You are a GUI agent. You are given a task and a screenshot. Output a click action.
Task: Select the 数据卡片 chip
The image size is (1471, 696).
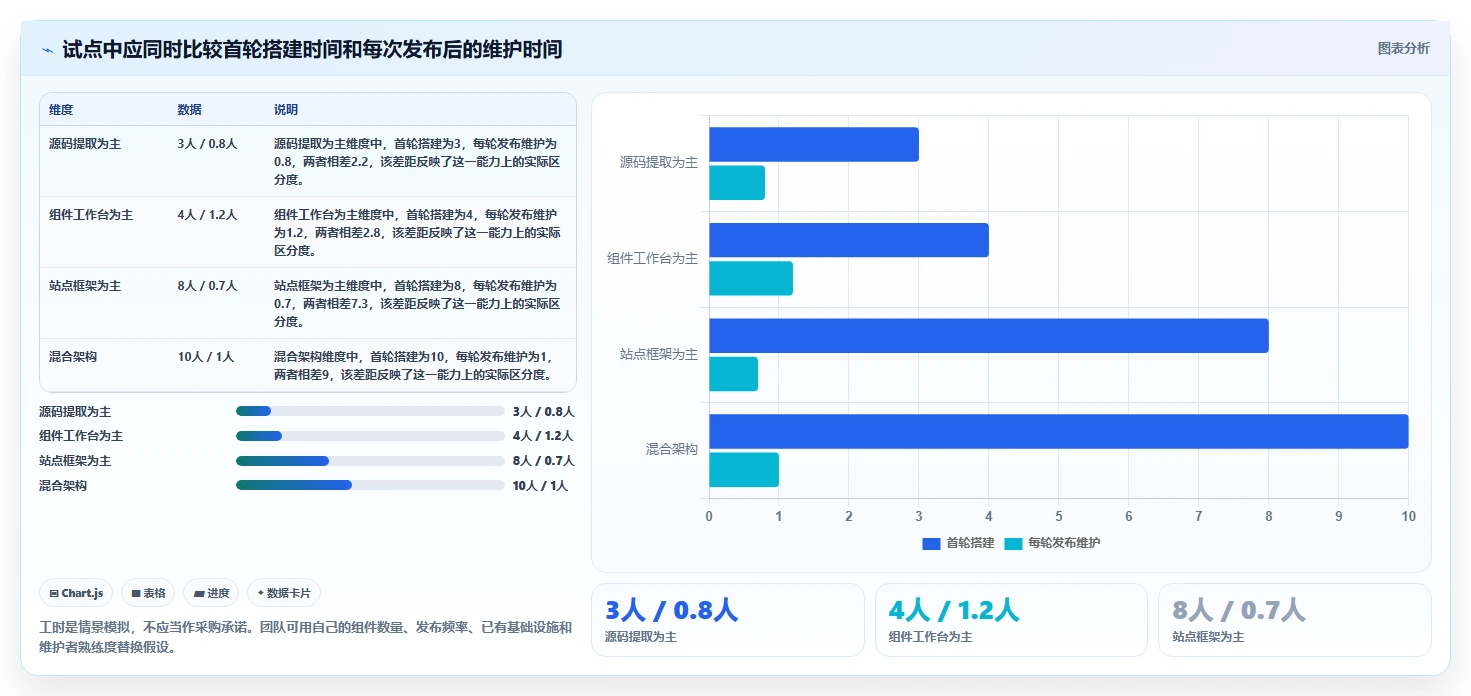pyautogui.click(x=284, y=593)
